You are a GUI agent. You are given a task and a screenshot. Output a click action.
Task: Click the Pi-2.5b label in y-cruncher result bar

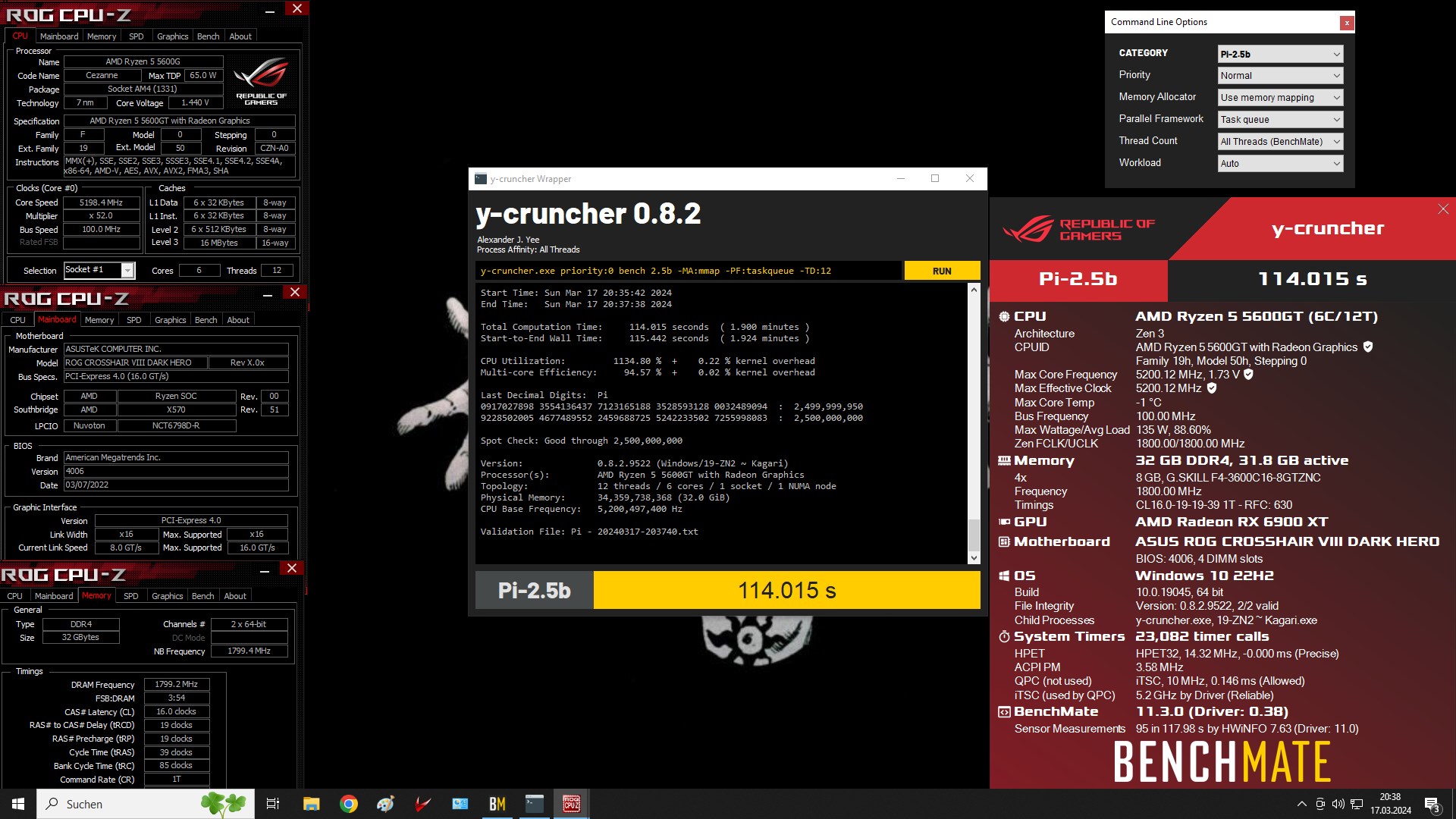coord(534,591)
